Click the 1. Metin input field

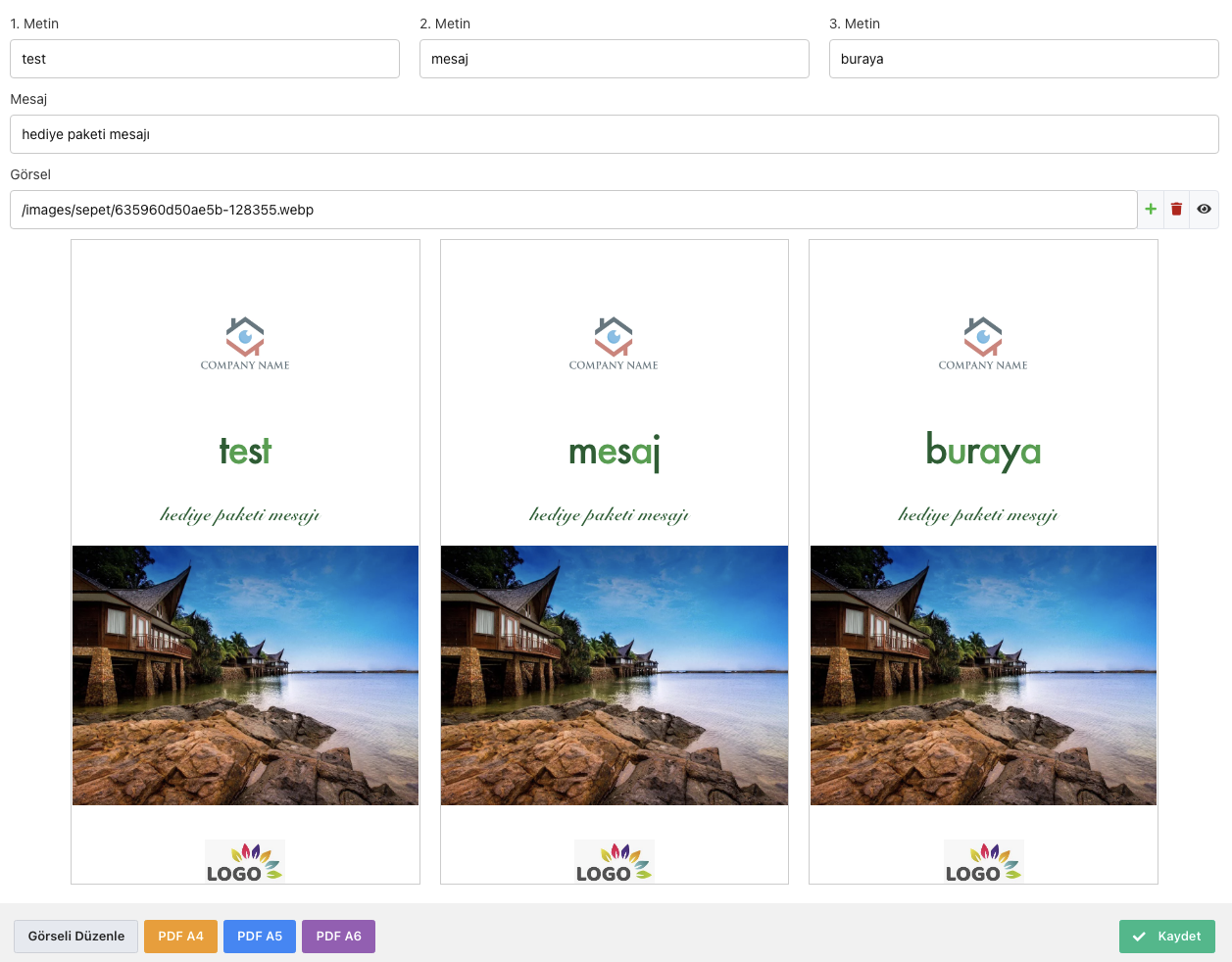click(205, 59)
